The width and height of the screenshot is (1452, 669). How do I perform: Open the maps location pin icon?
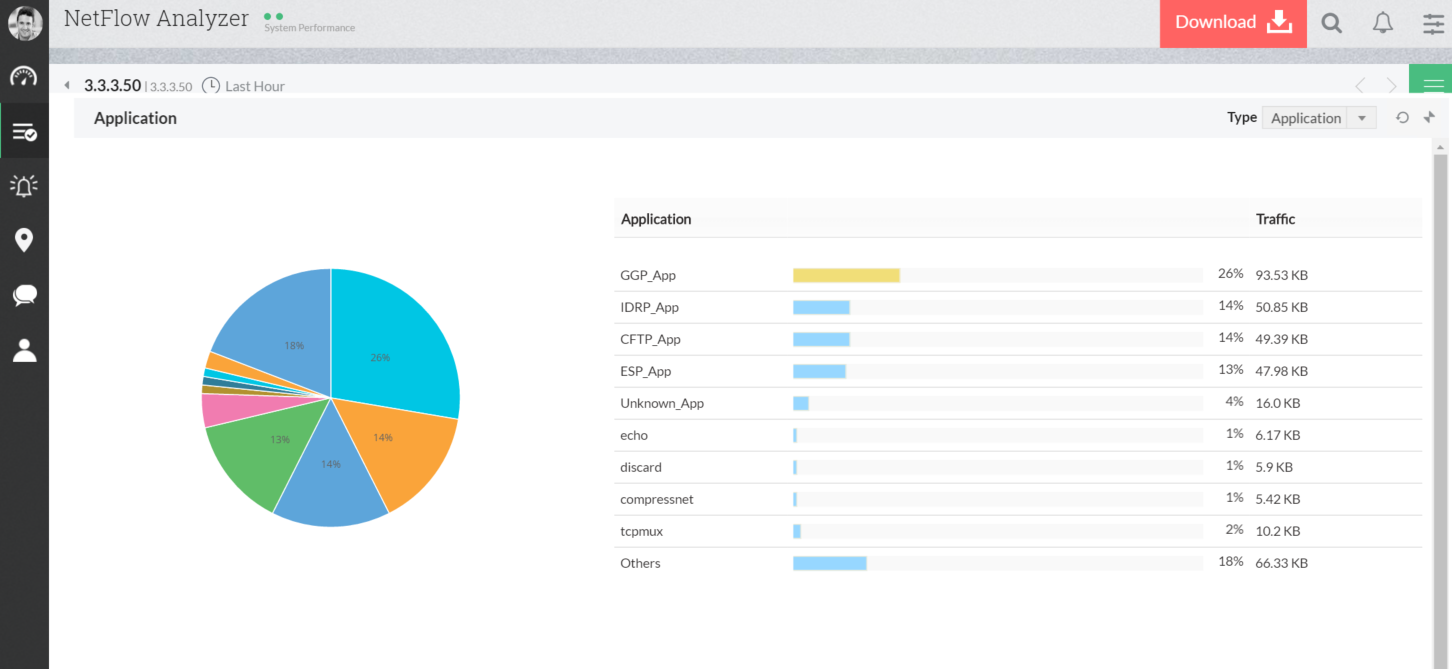[x=24, y=240]
